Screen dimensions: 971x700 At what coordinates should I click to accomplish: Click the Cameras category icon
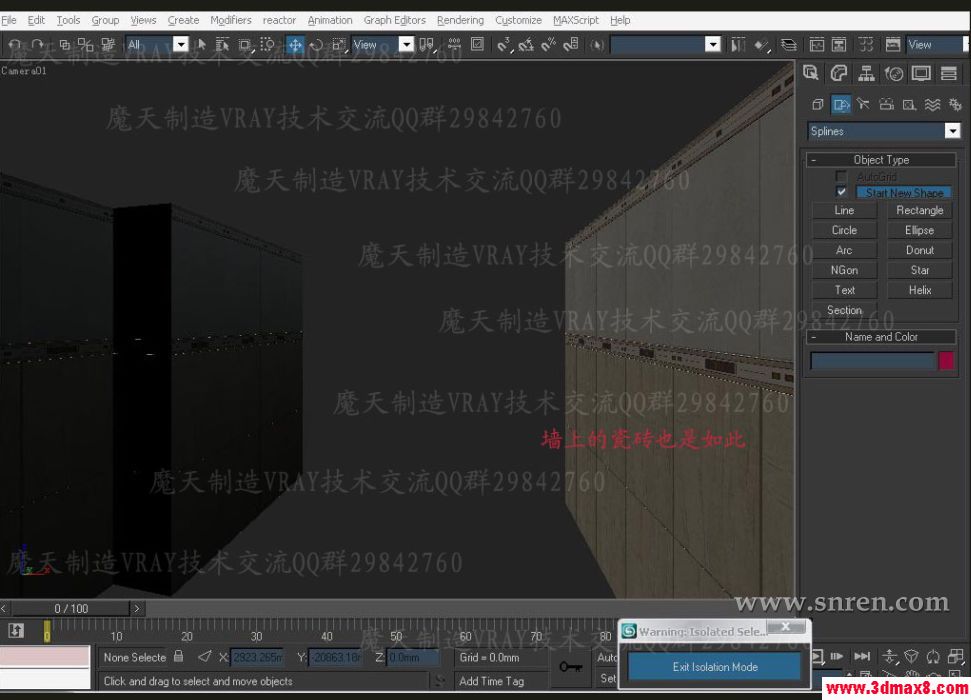point(888,104)
